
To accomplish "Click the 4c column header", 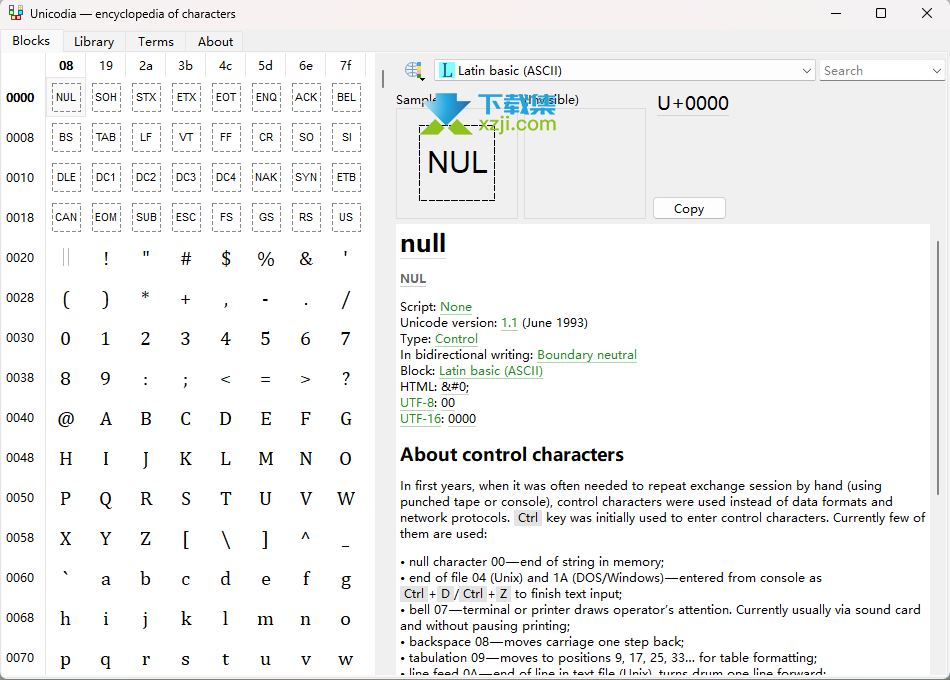I will [225, 65].
